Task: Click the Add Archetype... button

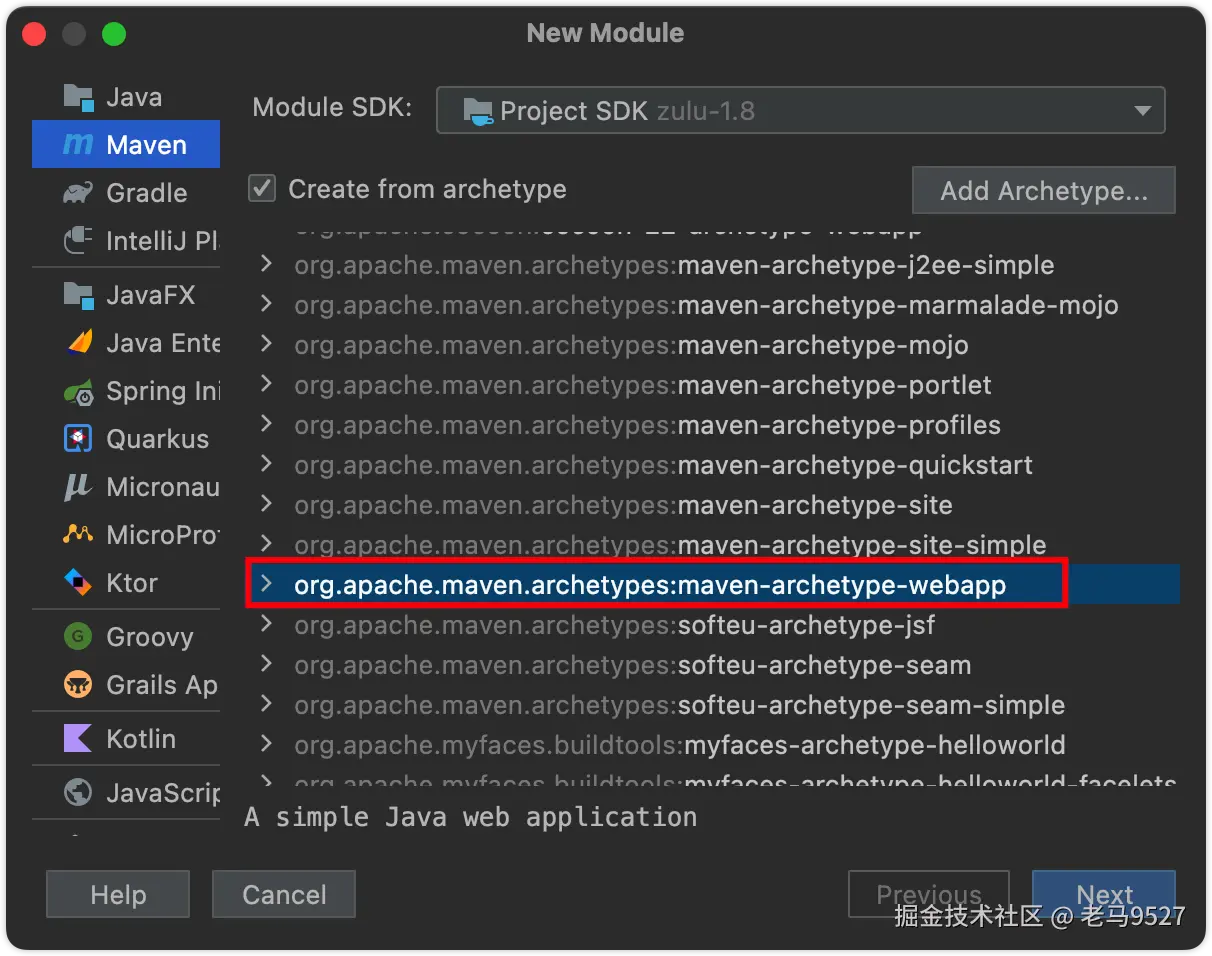Action: (x=1044, y=190)
